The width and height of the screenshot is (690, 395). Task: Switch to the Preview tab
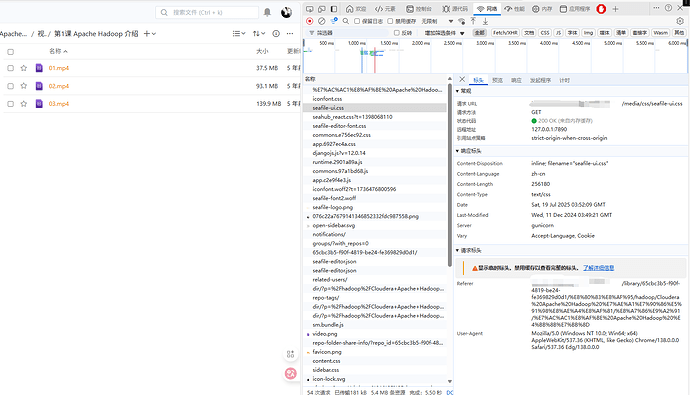click(497, 80)
